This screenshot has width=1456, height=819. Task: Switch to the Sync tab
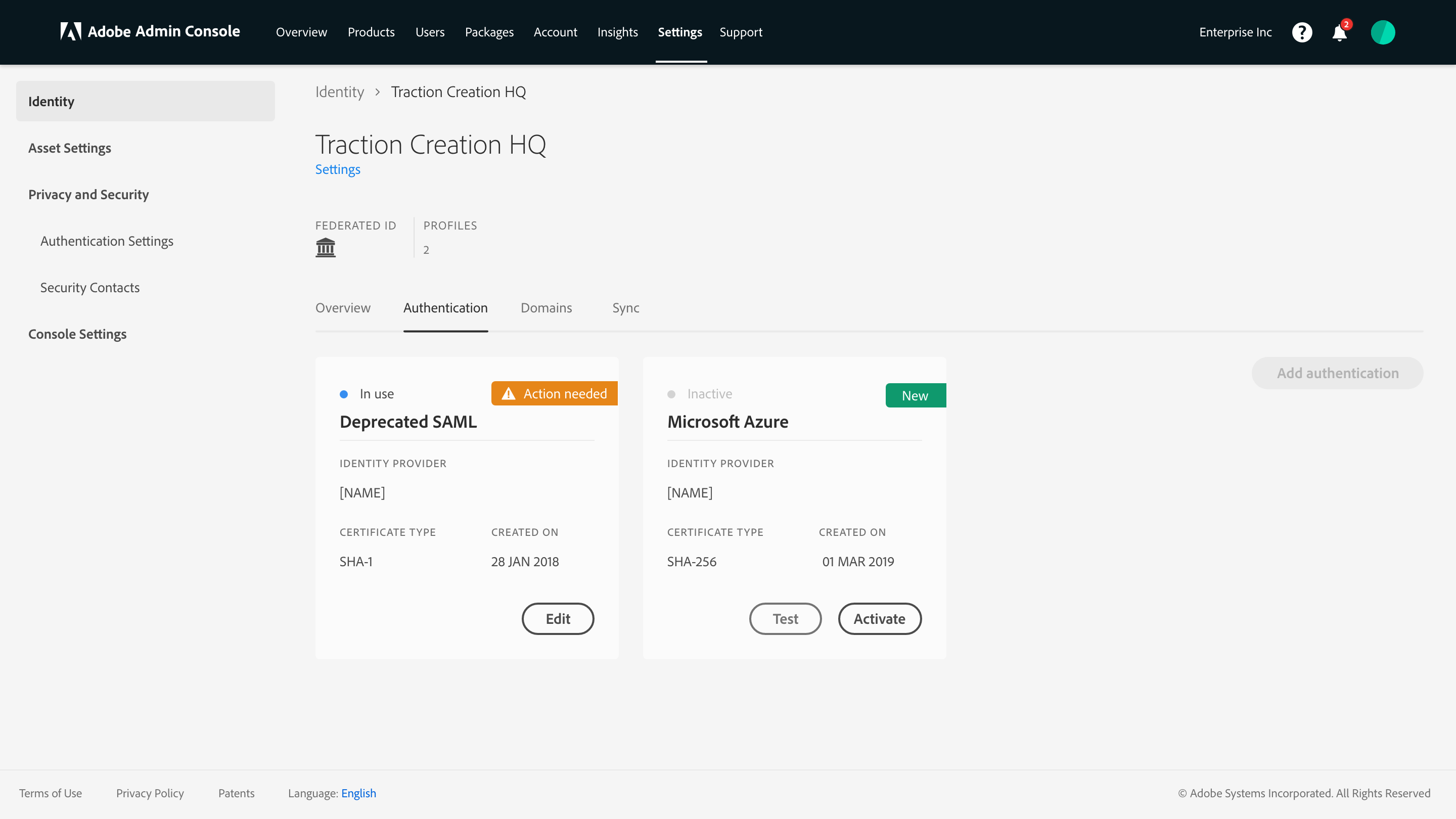click(x=626, y=307)
